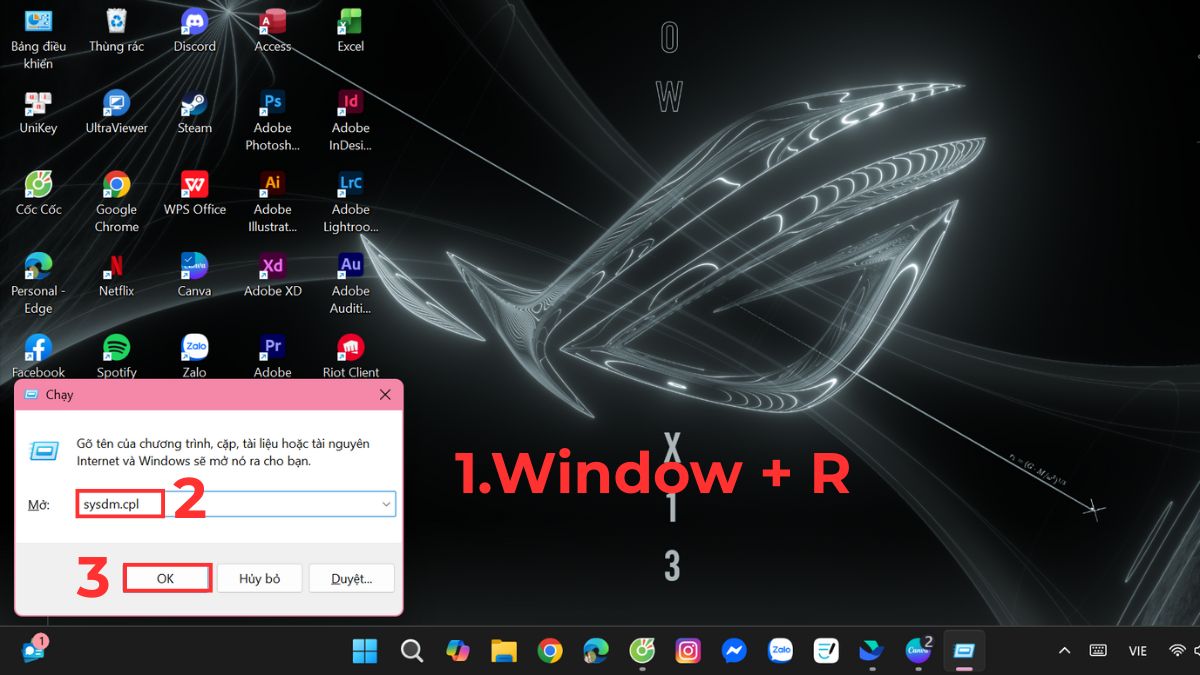Click Hủy bỏ to cancel the dialog
Image resolution: width=1200 pixels, height=675 pixels.
[259, 578]
